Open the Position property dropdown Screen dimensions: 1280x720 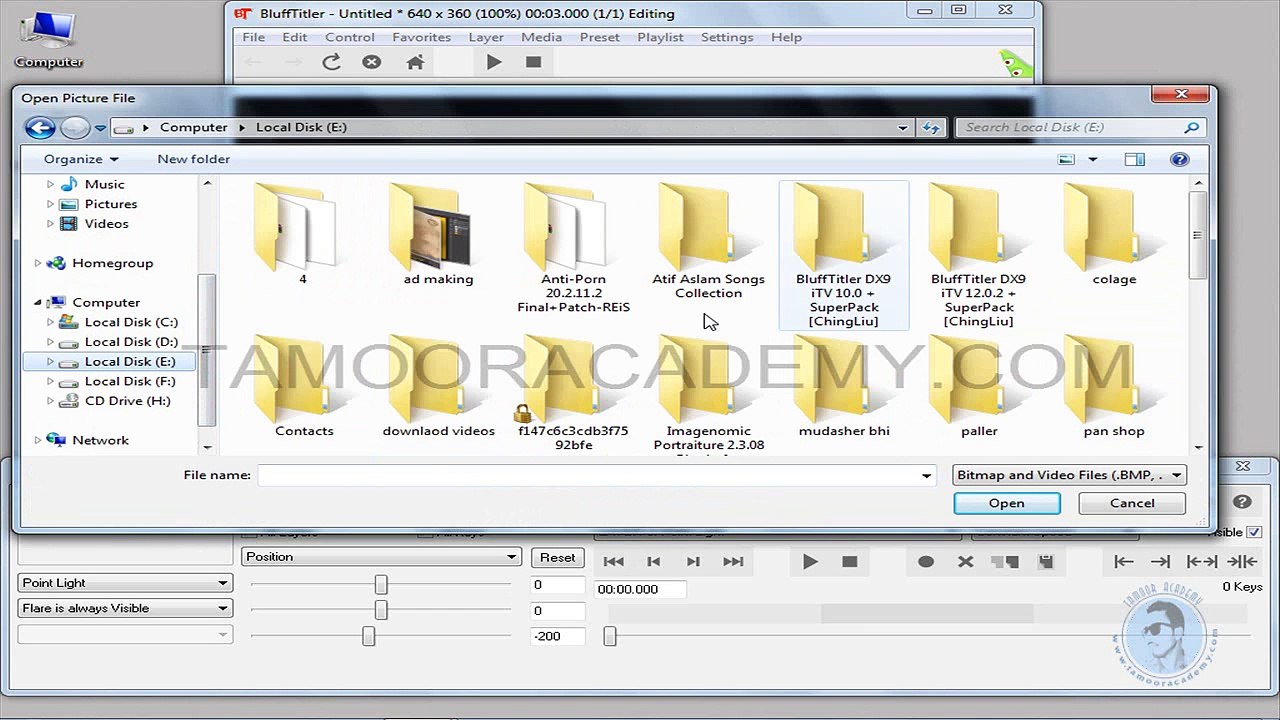click(x=381, y=557)
